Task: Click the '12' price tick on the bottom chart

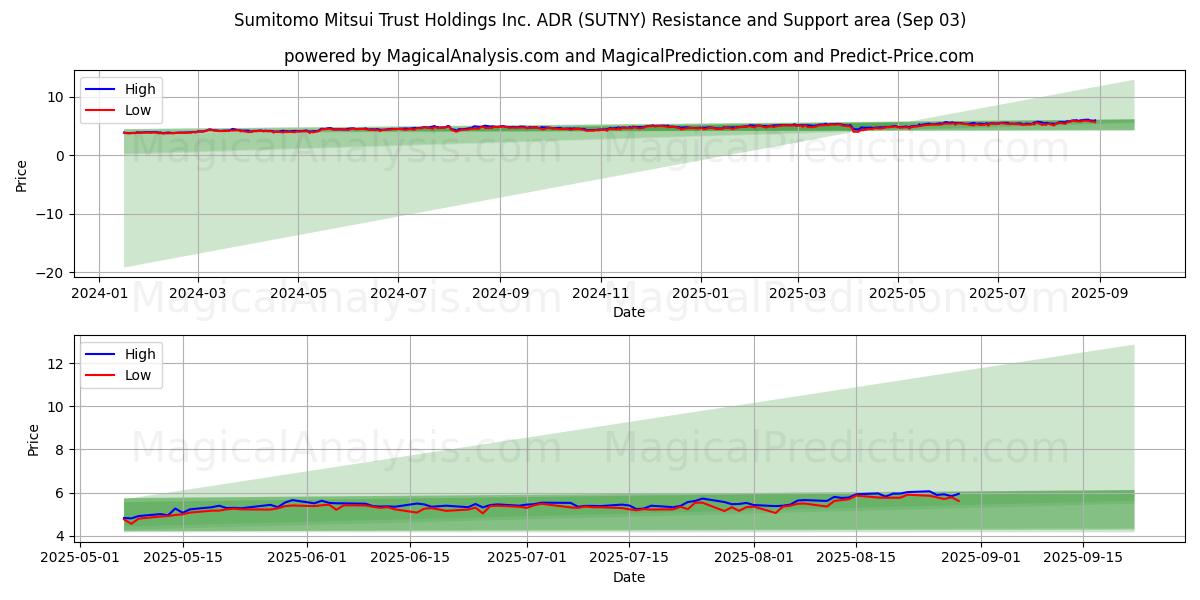Action: tap(58, 364)
